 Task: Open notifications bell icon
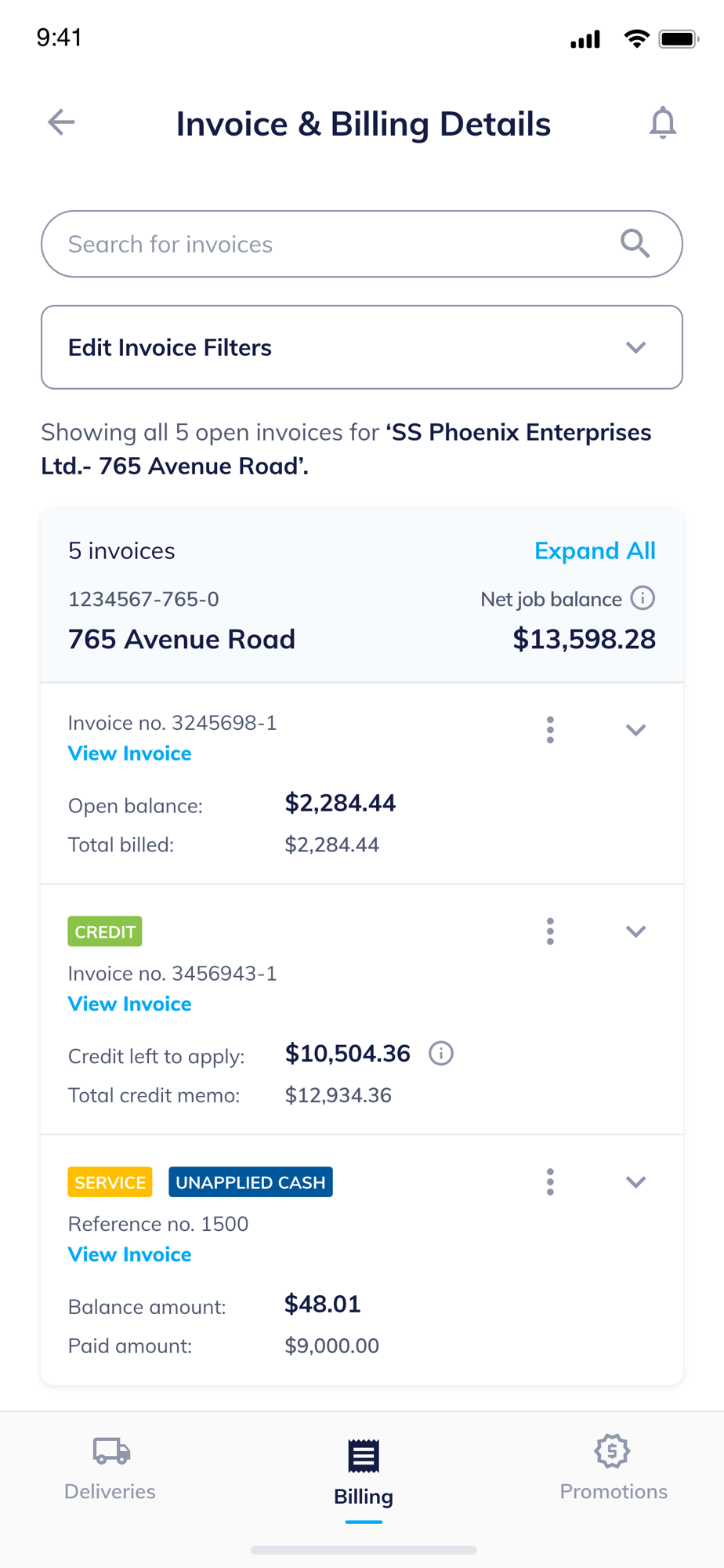tap(662, 122)
